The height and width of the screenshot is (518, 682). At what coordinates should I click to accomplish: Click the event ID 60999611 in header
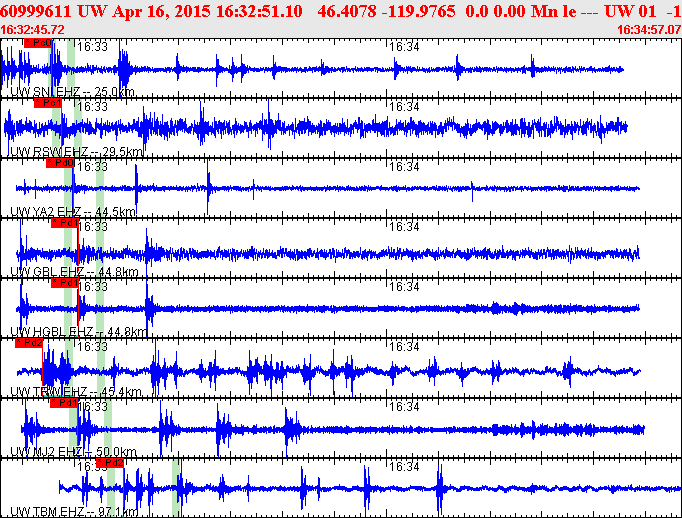pyautogui.click(x=36, y=9)
